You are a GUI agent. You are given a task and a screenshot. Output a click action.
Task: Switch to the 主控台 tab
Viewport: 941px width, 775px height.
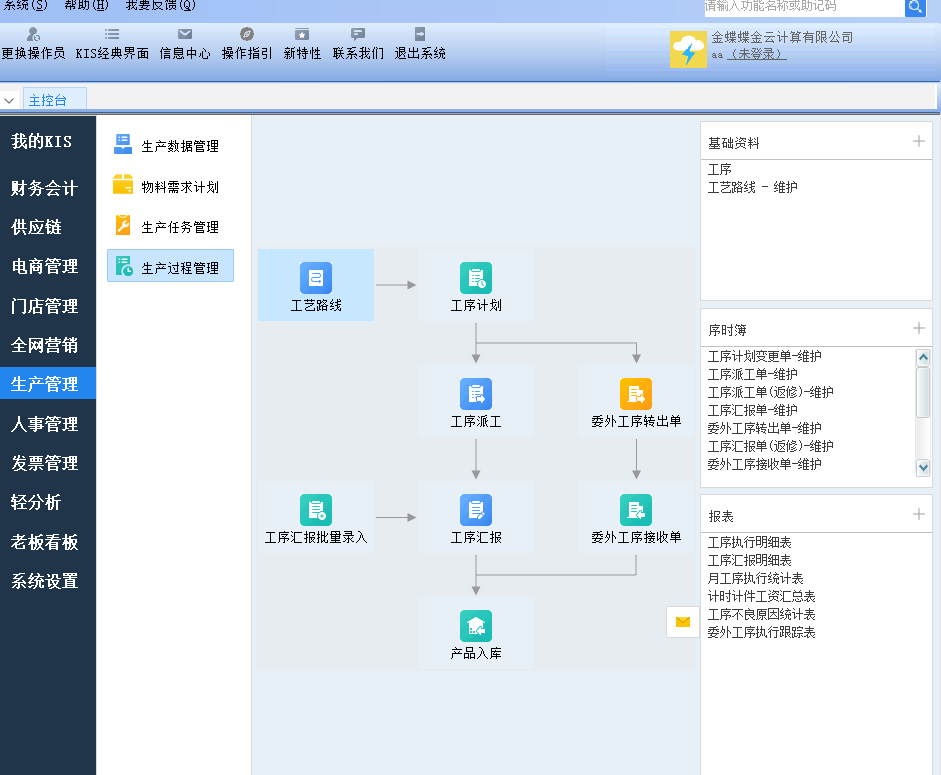pyautogui.click(x=55, y=99)
